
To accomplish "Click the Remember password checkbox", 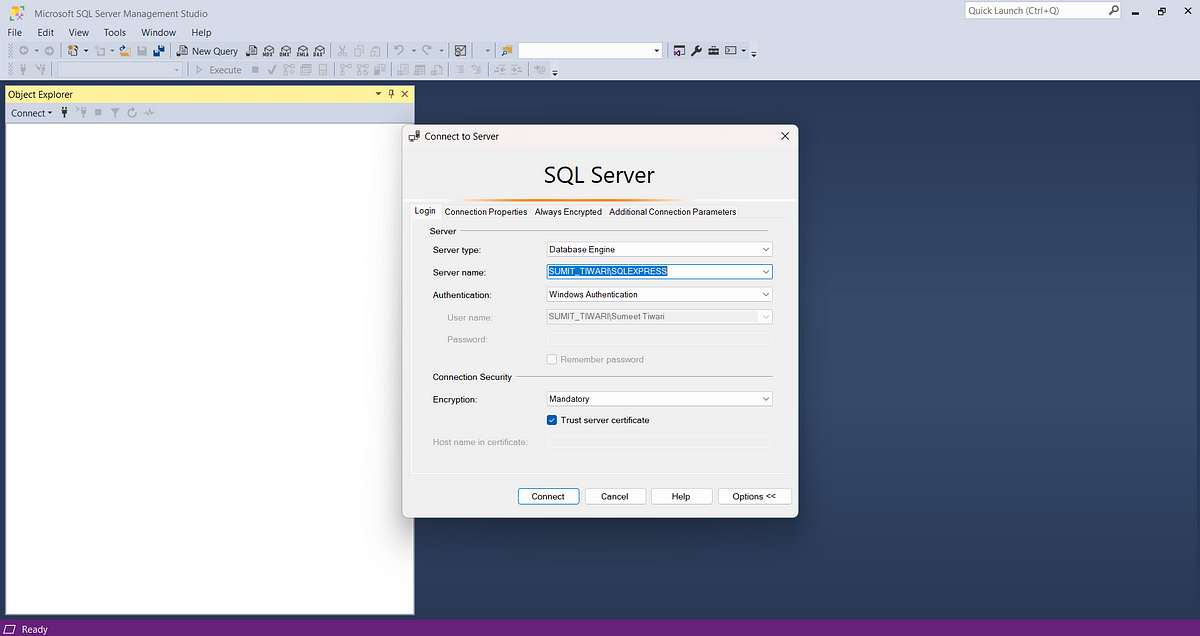I will pyautogui.click(x=552, y=359).
